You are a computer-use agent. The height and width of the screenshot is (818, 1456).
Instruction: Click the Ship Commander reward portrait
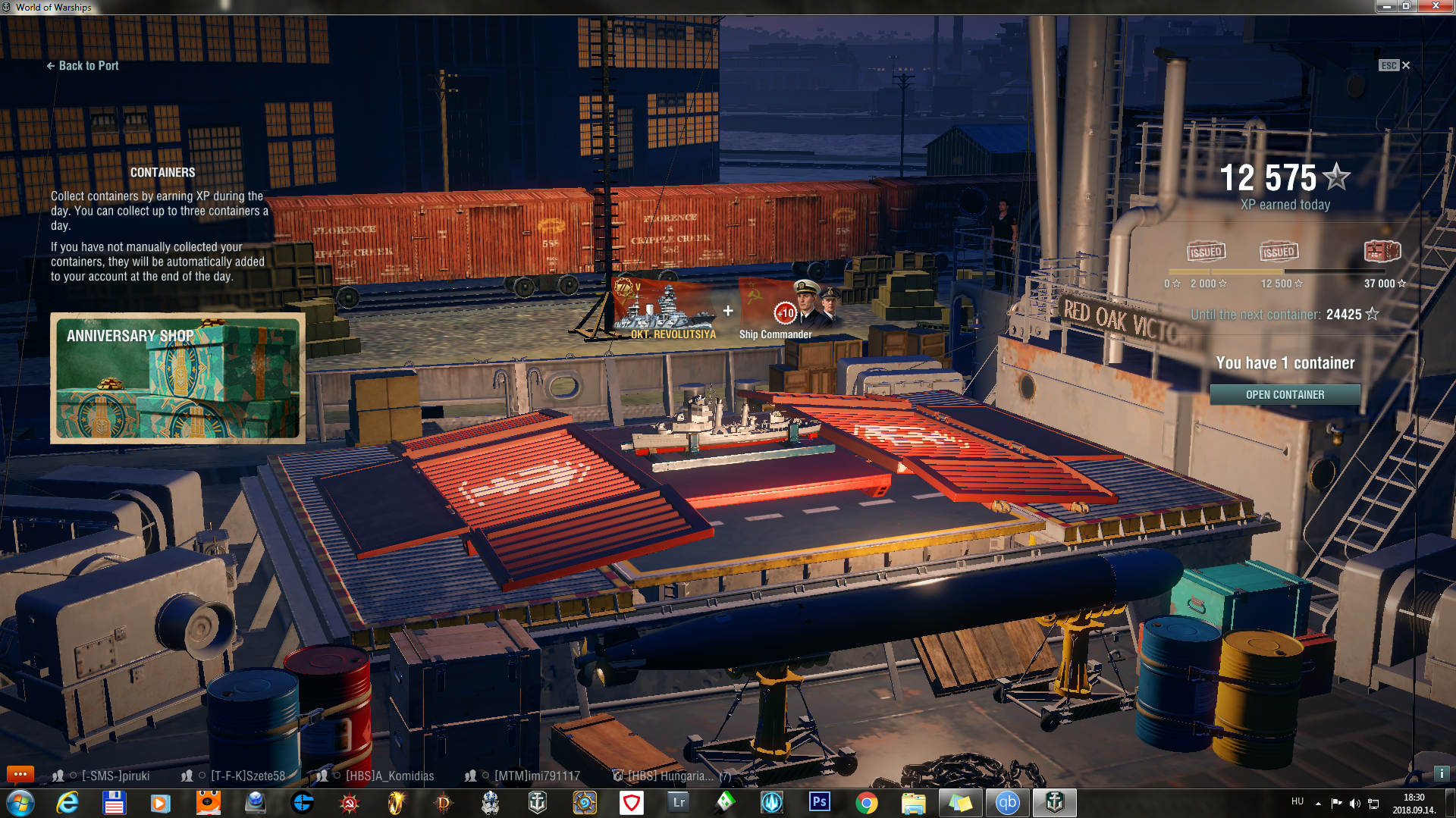(815, 303)
